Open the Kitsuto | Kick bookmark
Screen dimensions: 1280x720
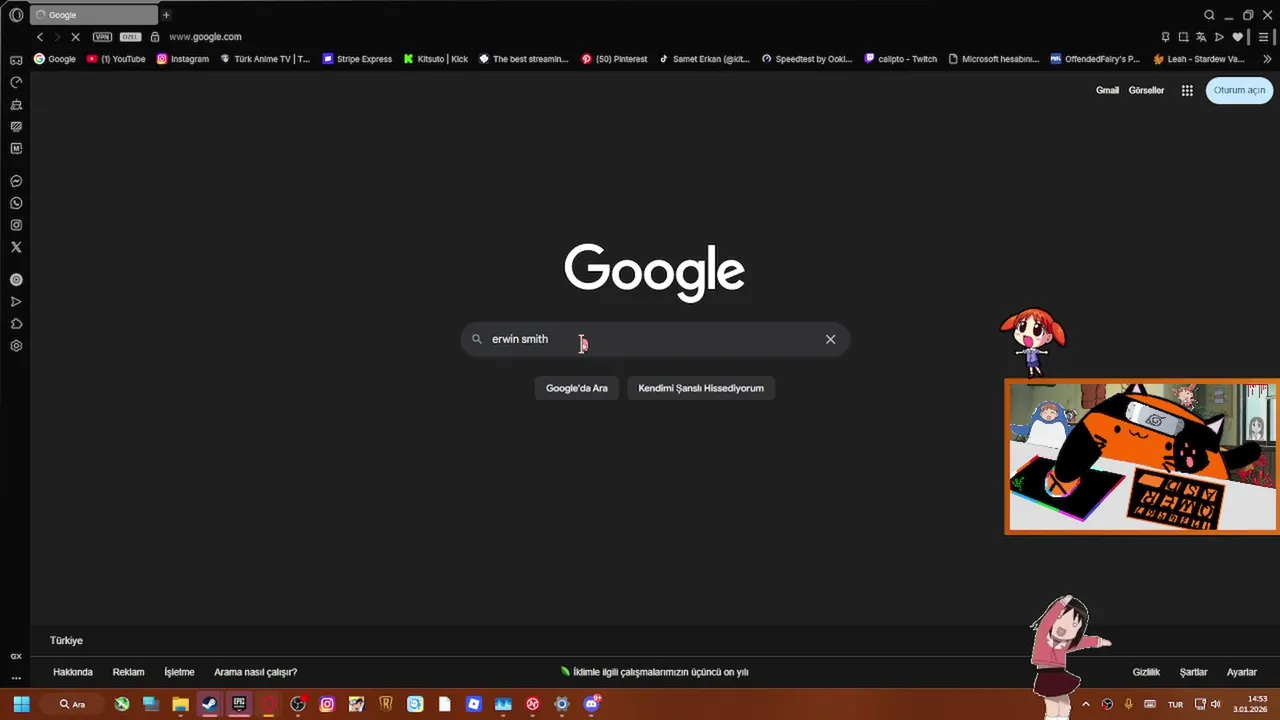[x=435, y=59]
